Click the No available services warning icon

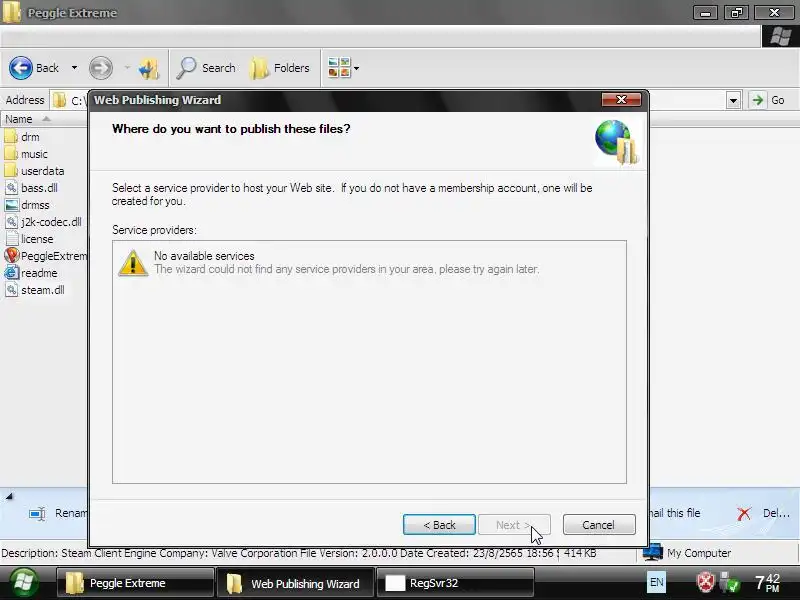(x=133, y=263)
